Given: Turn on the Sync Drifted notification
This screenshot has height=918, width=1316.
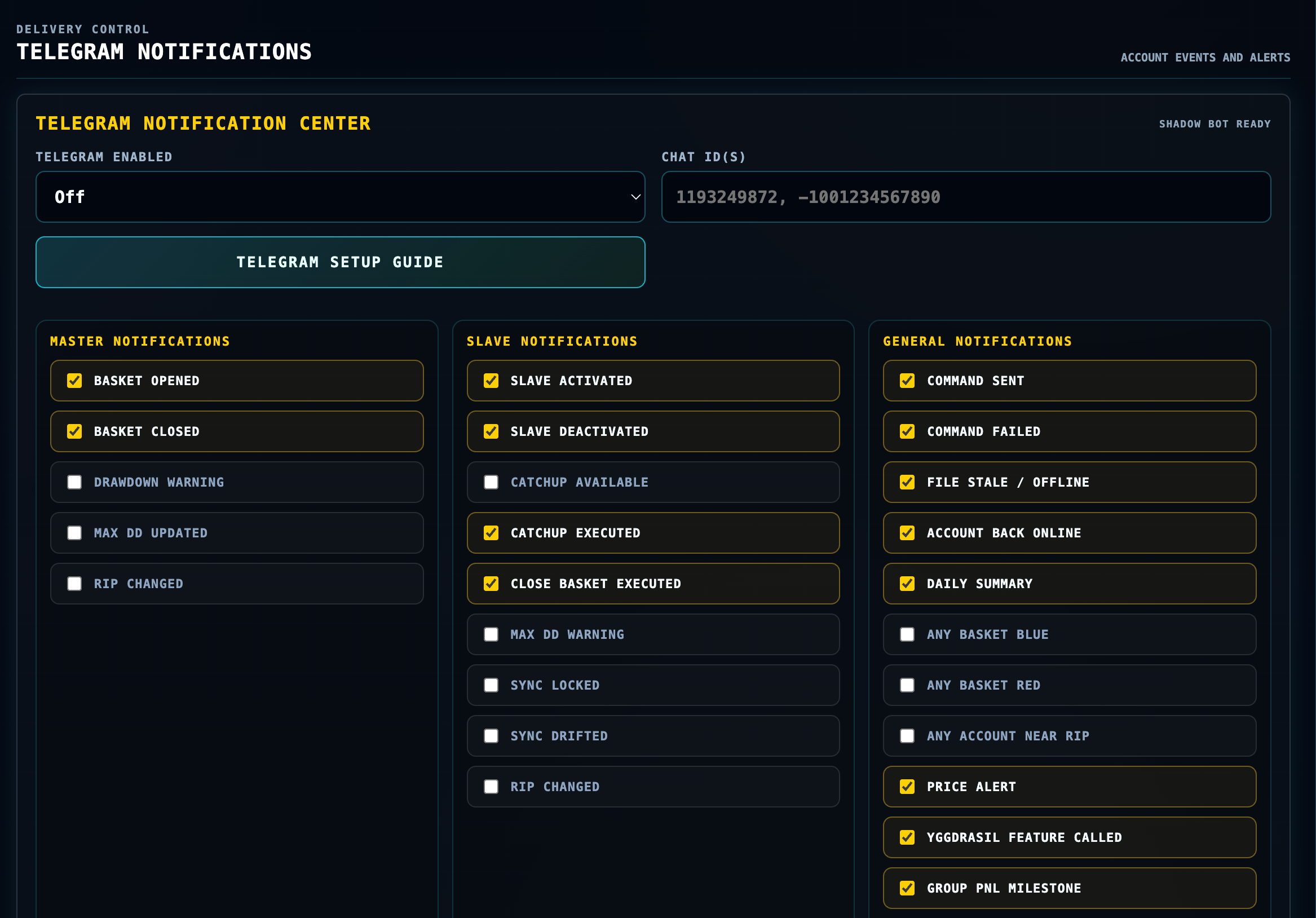Looking at the screenshot, I should pos(491,736).
